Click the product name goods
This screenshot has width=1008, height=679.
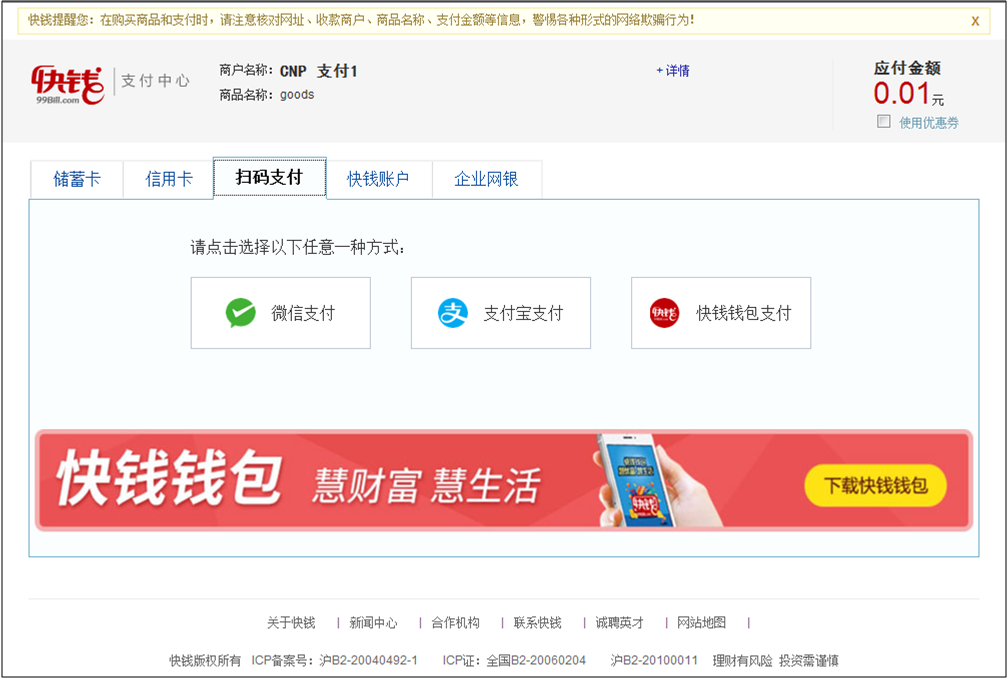(x=297, y=95)
